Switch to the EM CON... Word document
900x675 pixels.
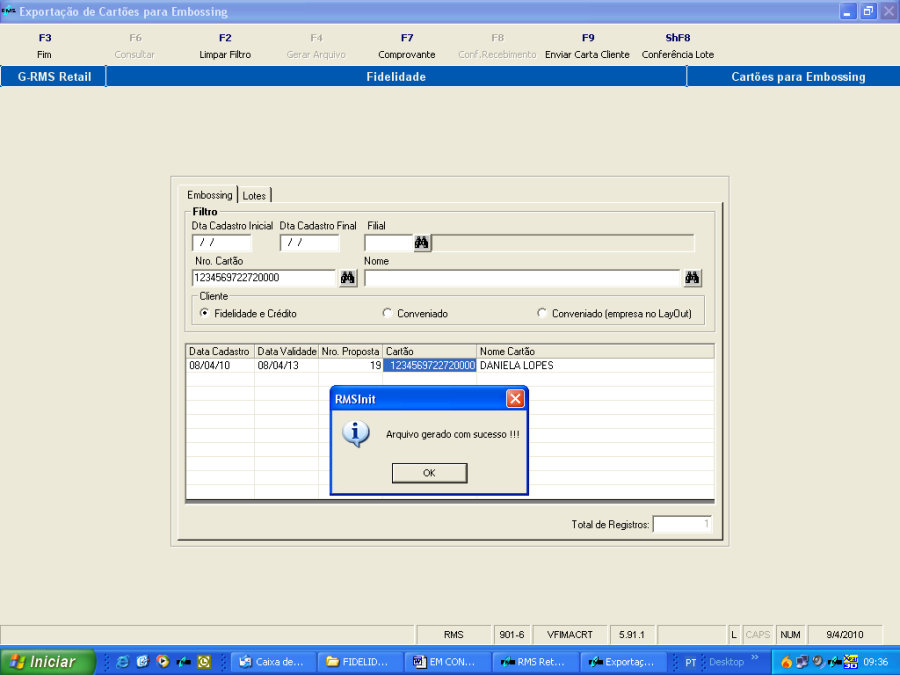click(x=447, y=662)
